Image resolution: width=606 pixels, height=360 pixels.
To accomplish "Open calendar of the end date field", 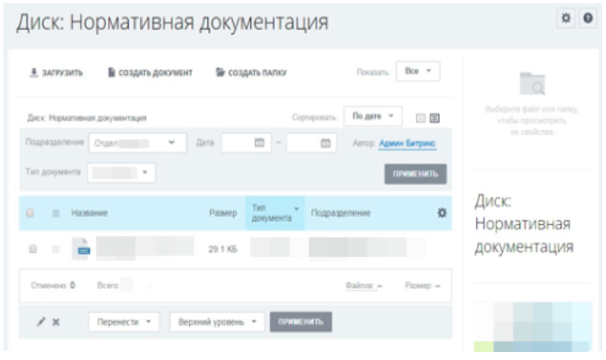I will coord(325,143).
